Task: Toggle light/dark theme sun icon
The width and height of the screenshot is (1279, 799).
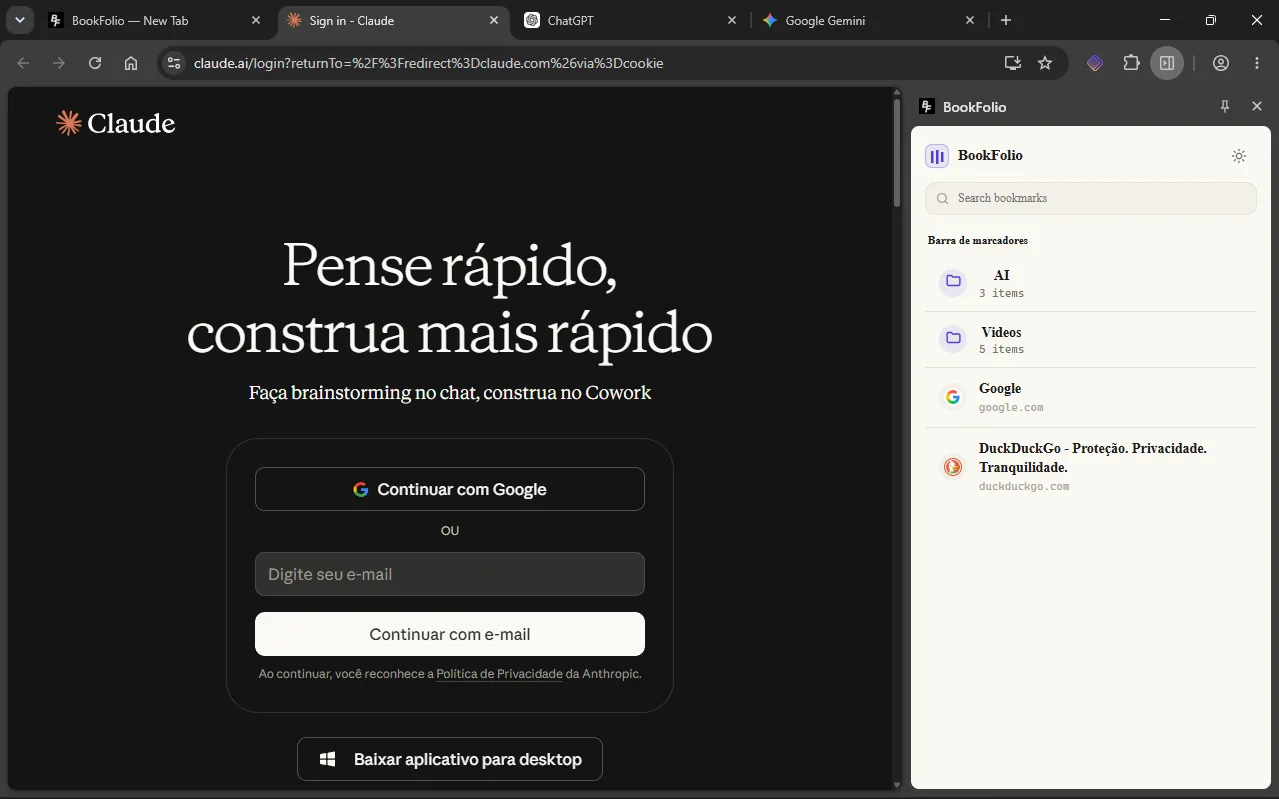Action: point(1239,156)
